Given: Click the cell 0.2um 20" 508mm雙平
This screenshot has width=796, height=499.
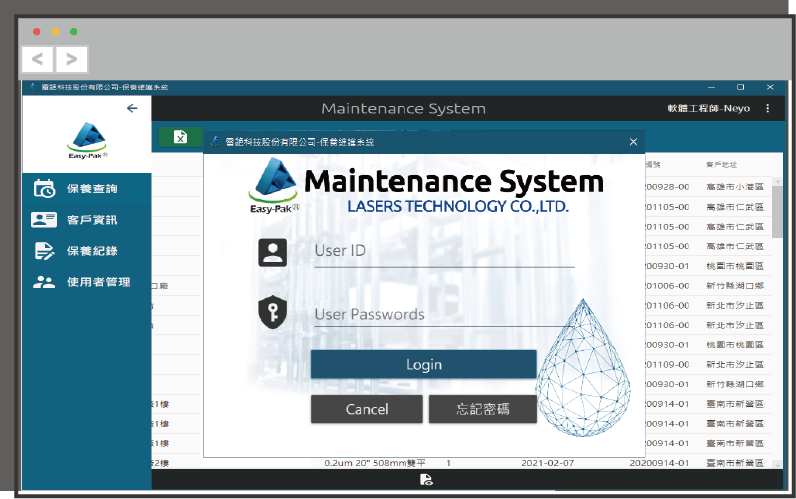Looking at the screenshot, I should [x=375, y=463].
